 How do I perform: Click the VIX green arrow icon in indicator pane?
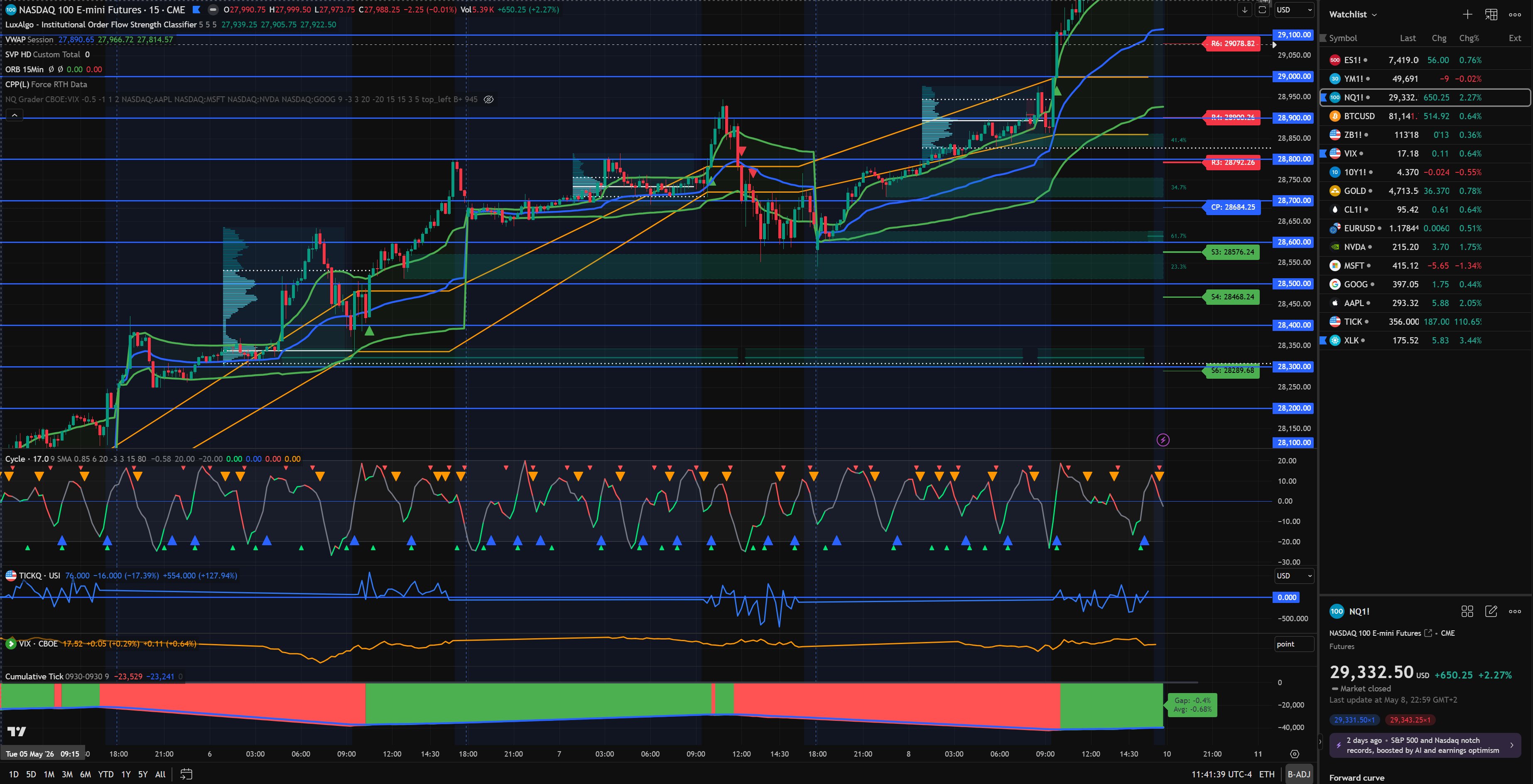pos(11,644)
